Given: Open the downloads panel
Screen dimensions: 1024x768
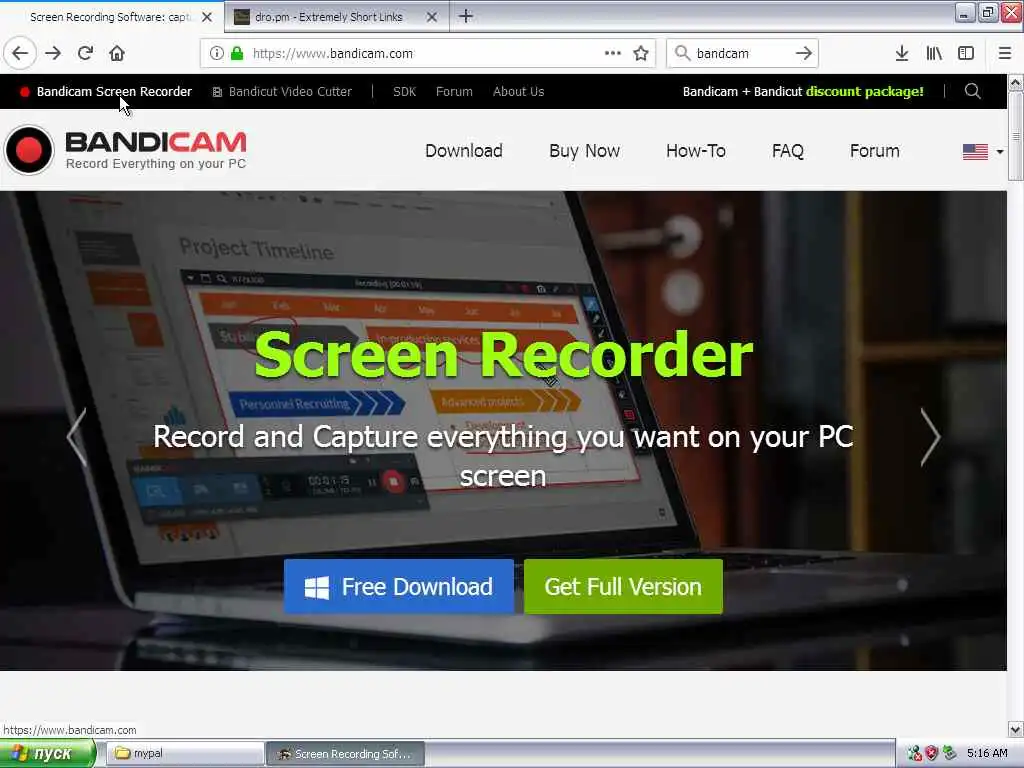Looking at the screenshot, I should coord(901,53).
